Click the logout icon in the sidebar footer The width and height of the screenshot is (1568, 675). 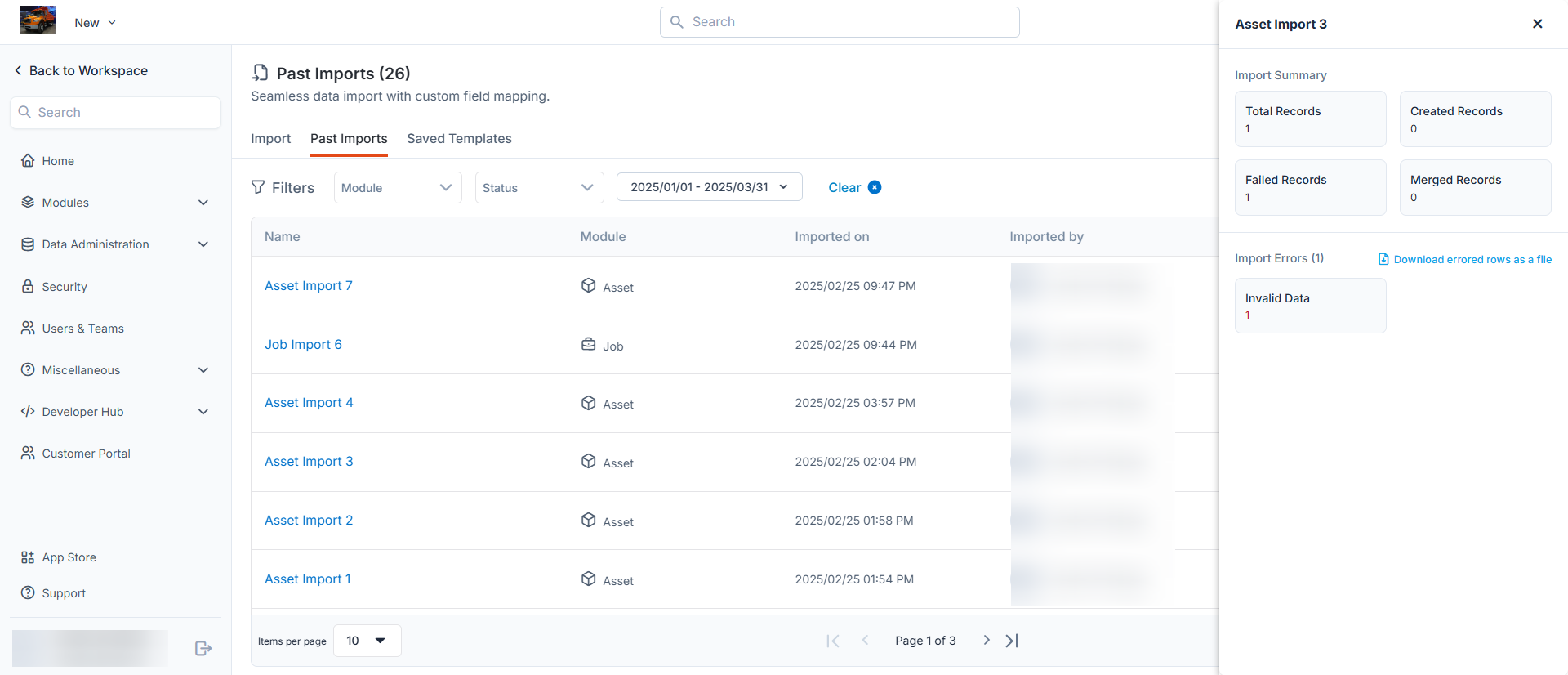pos(203,648)
